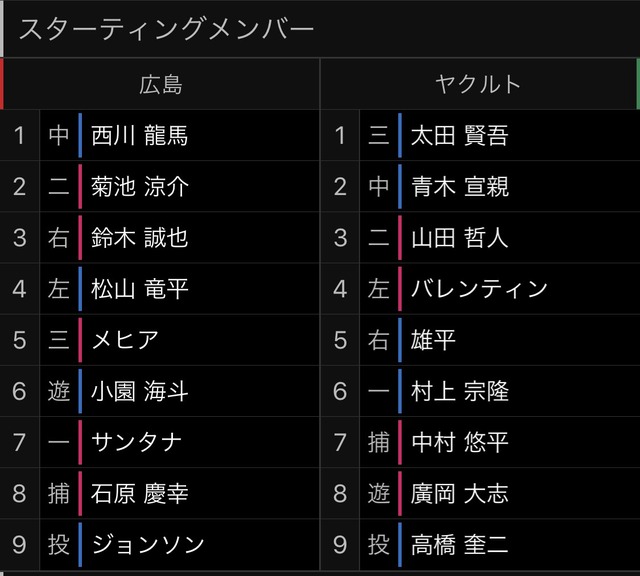This screenshot has width=640, height=576.
Task: Open player 村上 宗隆
Action: [460, 391]
